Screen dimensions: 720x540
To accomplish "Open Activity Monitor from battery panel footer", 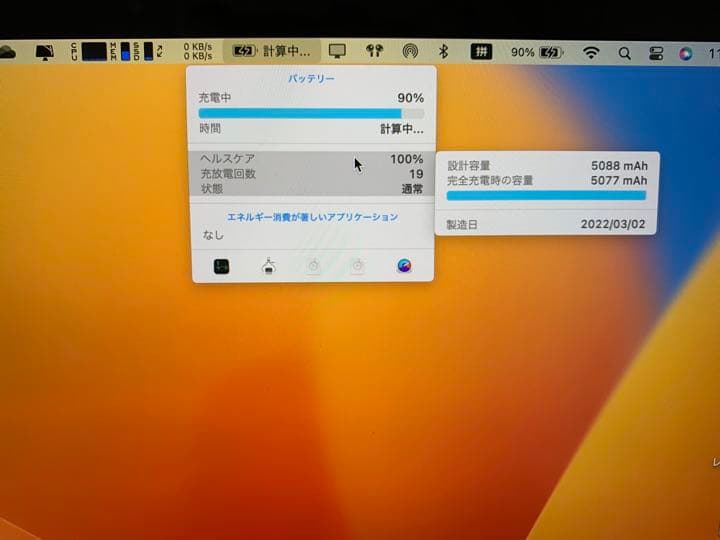I will tap(221, 266).
